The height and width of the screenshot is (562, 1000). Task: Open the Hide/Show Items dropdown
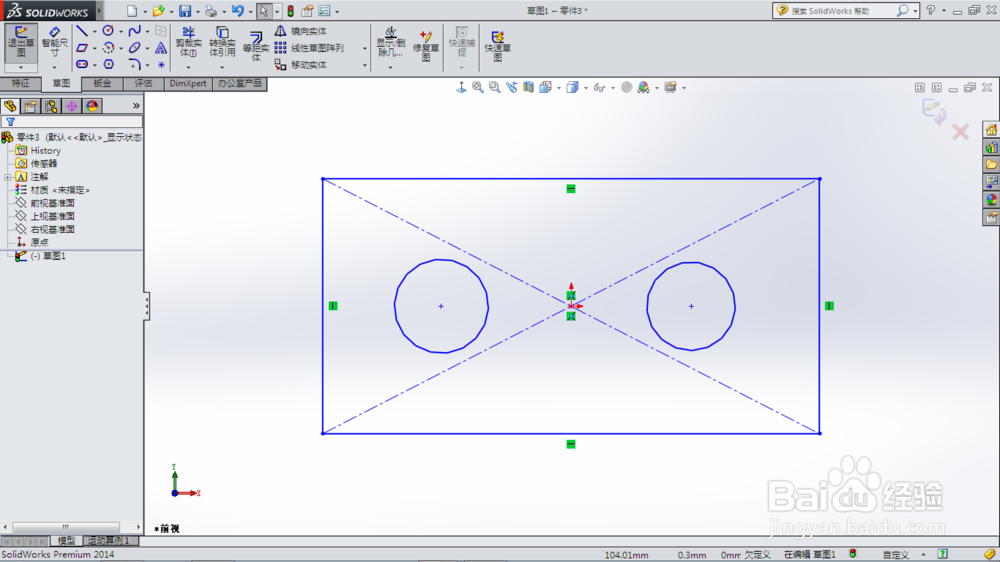tap(613, 88)
